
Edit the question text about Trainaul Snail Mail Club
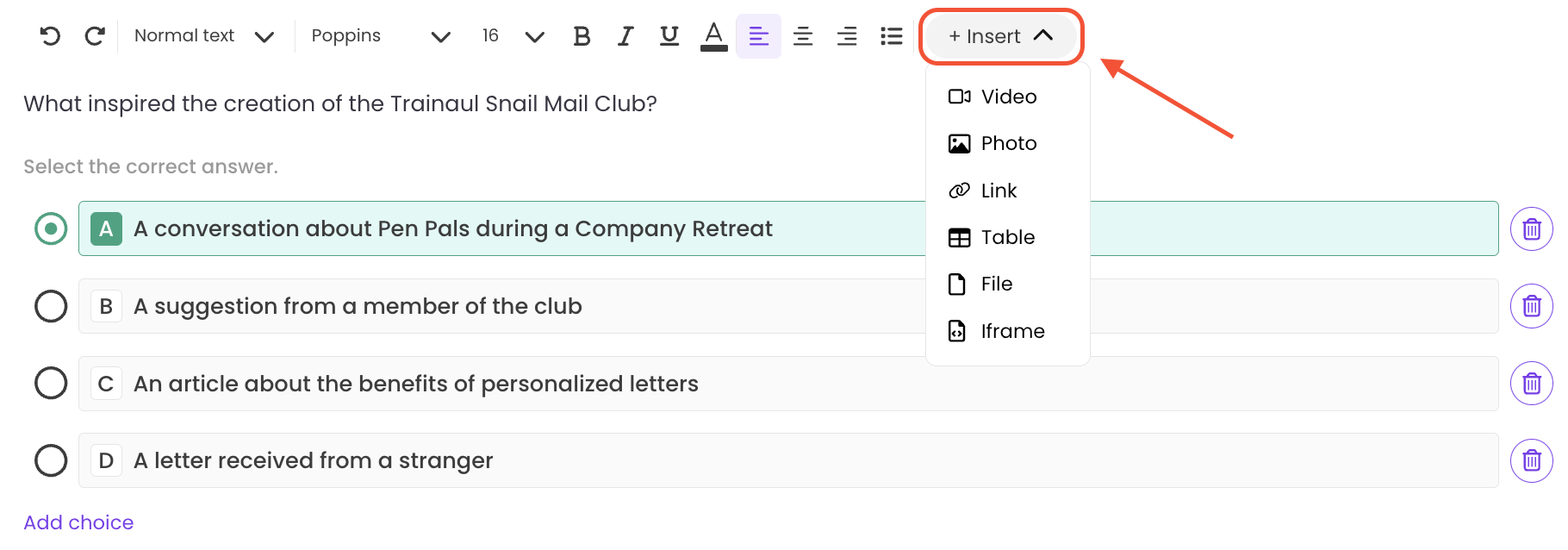tap(340, 103)
